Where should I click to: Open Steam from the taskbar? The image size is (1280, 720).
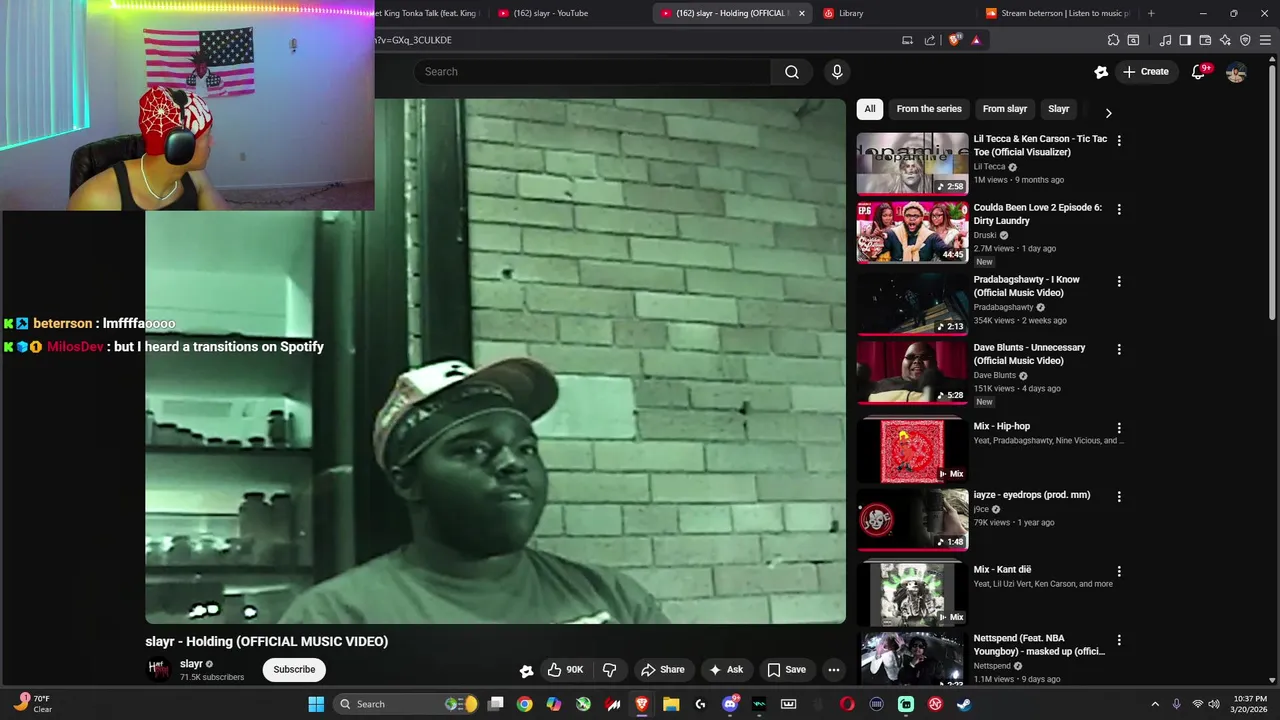(964, 704)
